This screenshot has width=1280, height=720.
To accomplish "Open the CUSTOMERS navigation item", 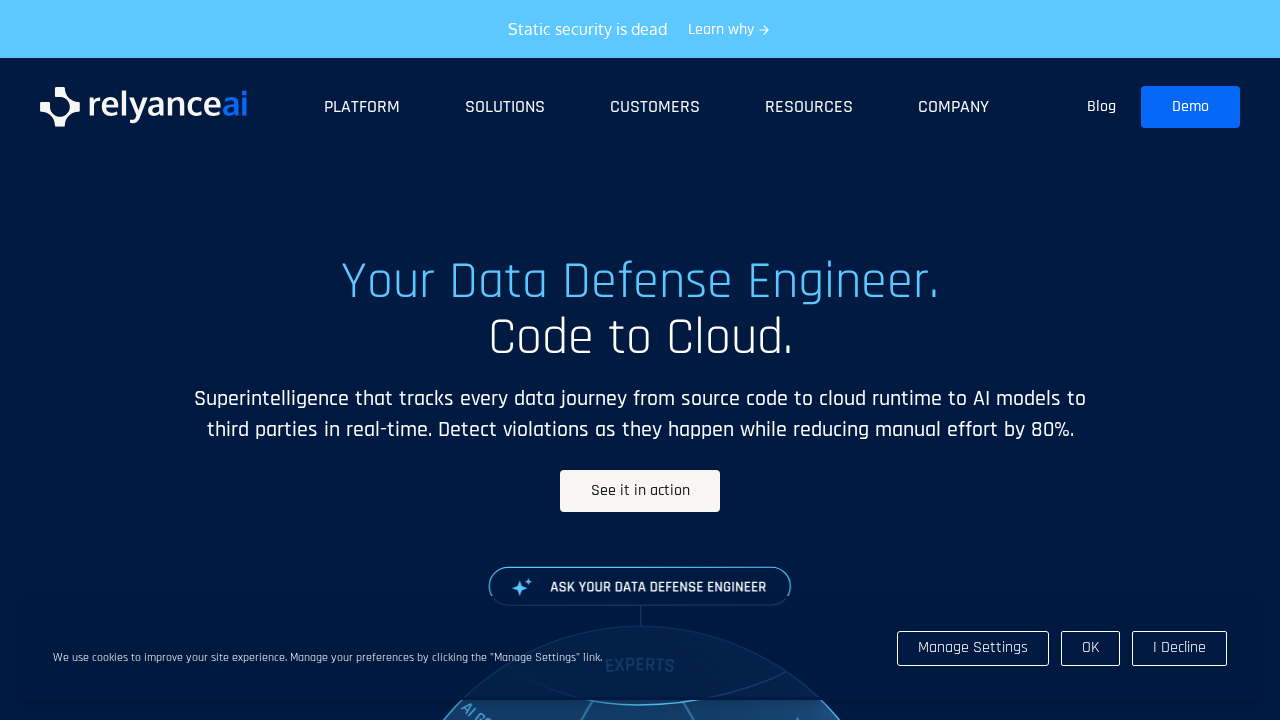I will coord(654,107).
